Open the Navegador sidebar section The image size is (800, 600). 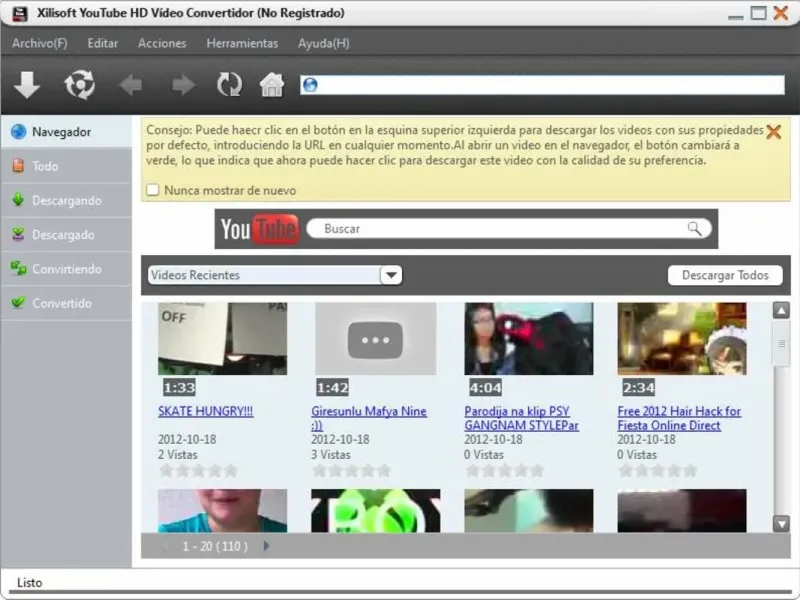pos(66,132)
